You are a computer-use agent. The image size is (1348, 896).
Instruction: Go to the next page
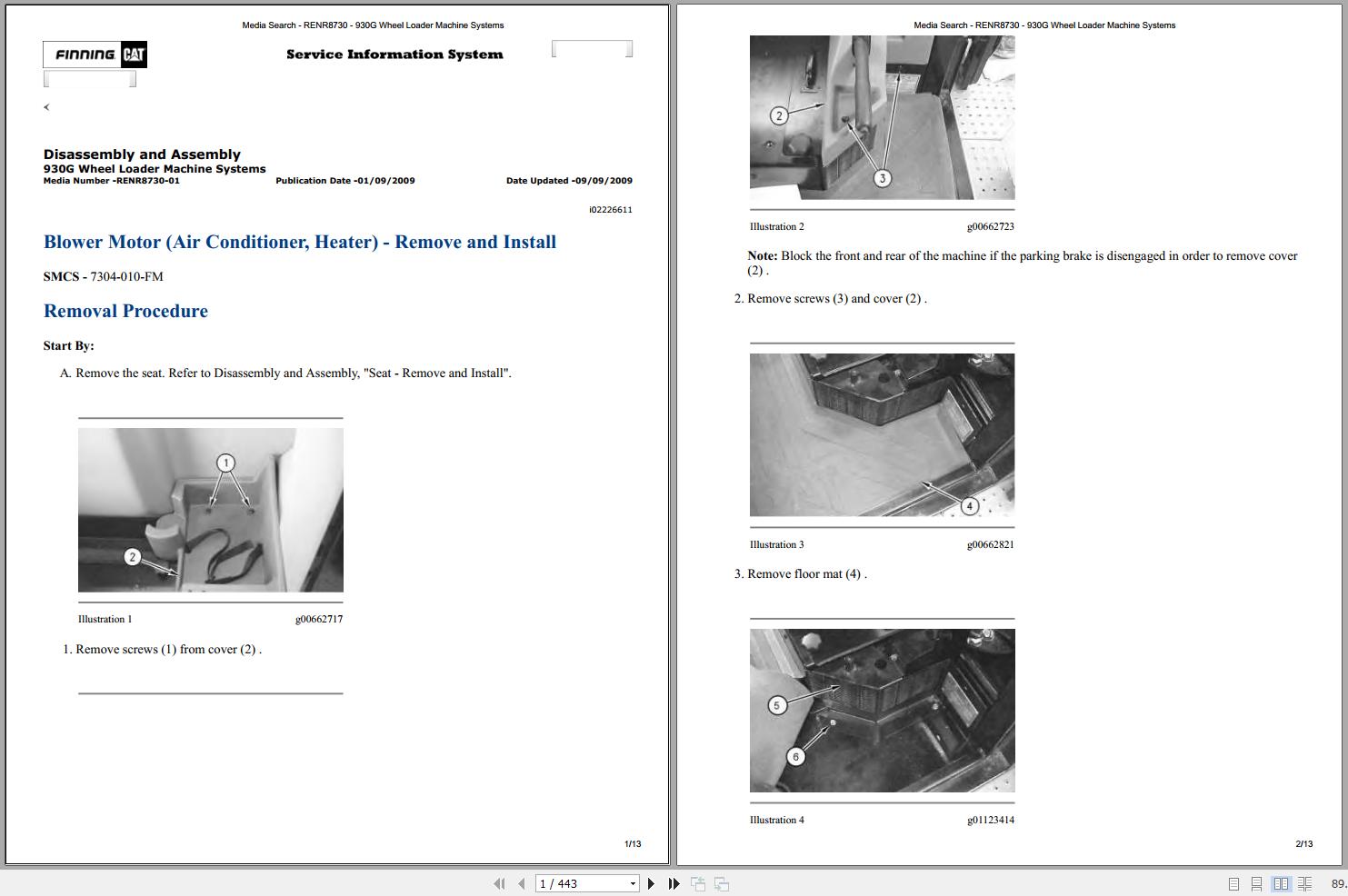(x=651, y=883)
